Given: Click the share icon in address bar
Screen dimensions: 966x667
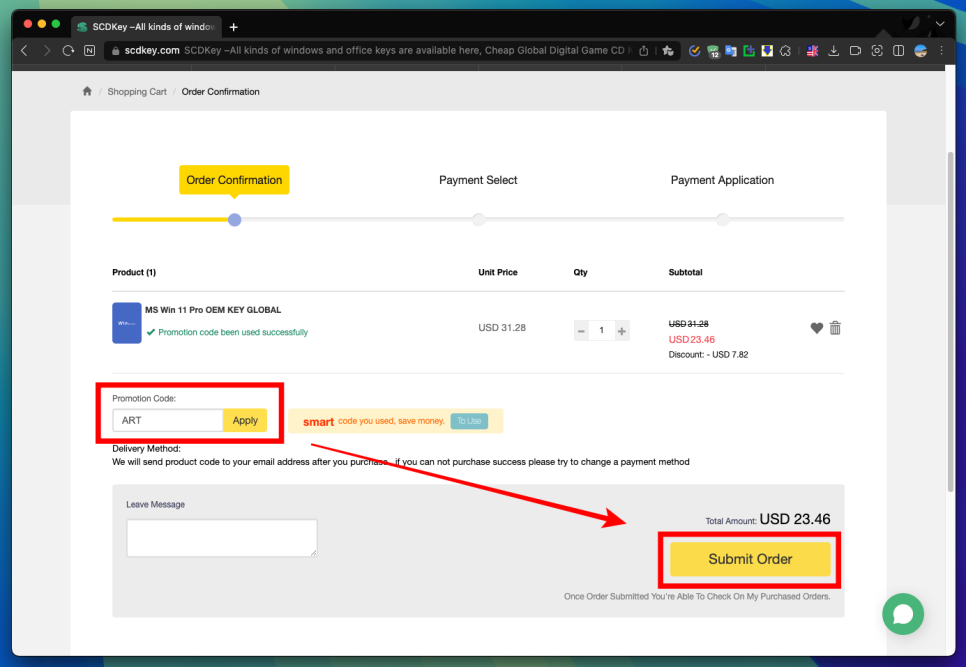Looking at the screenshot, I should (644, 51).
